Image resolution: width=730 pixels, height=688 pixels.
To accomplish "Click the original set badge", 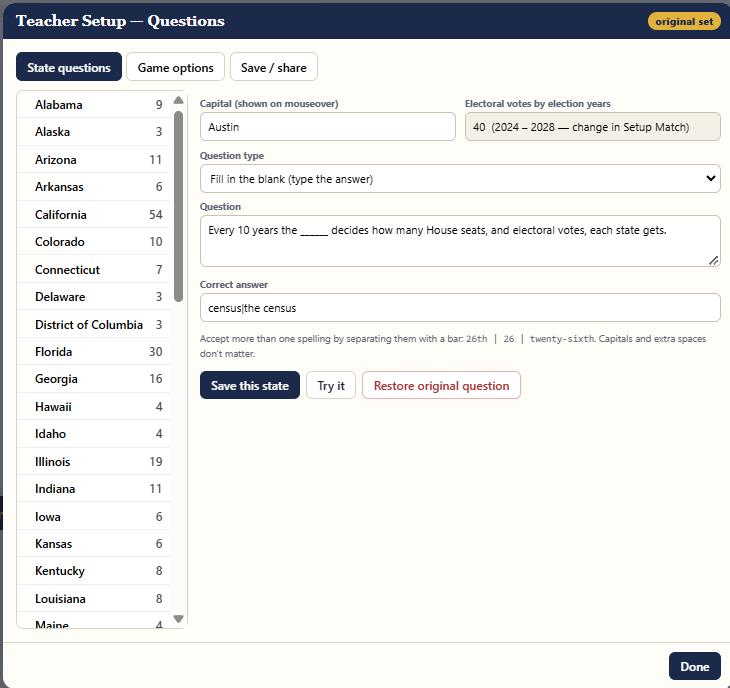I will [x=684, y=21].
